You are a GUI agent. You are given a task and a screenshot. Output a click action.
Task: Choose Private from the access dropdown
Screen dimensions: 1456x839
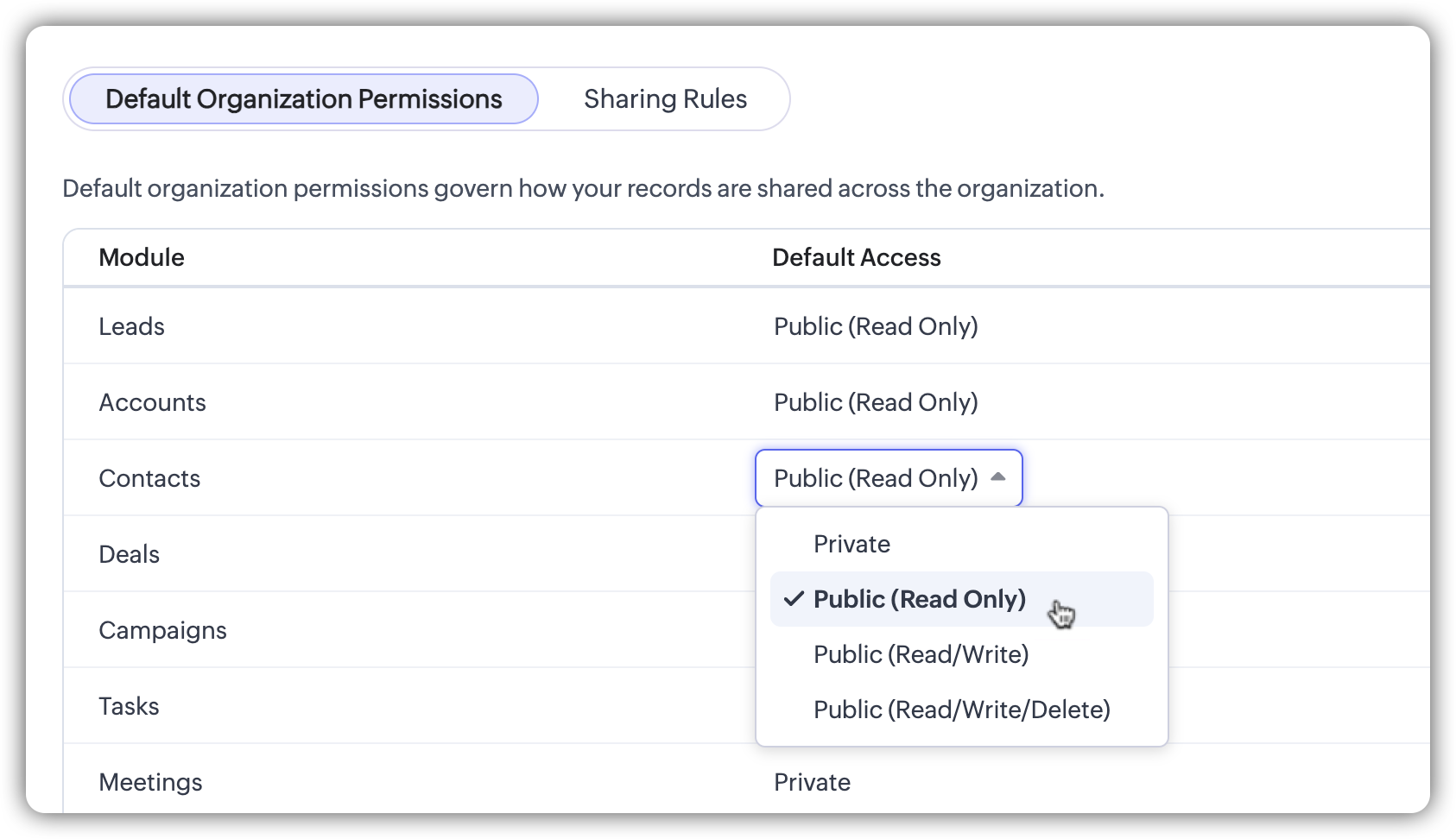click(851, 544)
